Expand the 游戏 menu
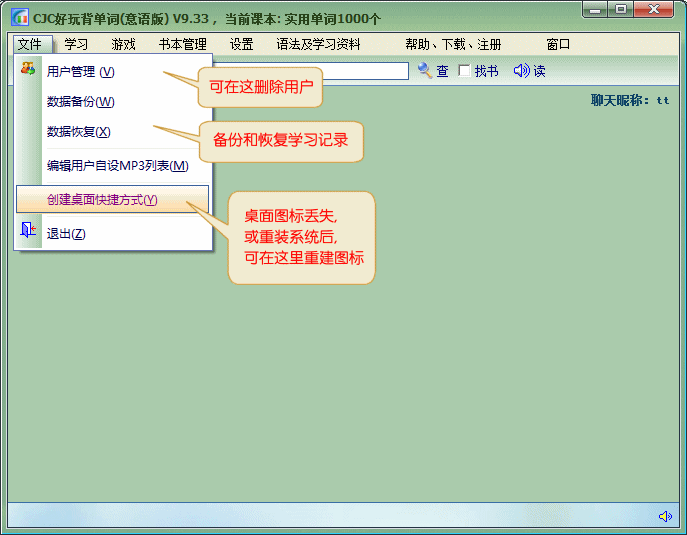 [123, 45]
